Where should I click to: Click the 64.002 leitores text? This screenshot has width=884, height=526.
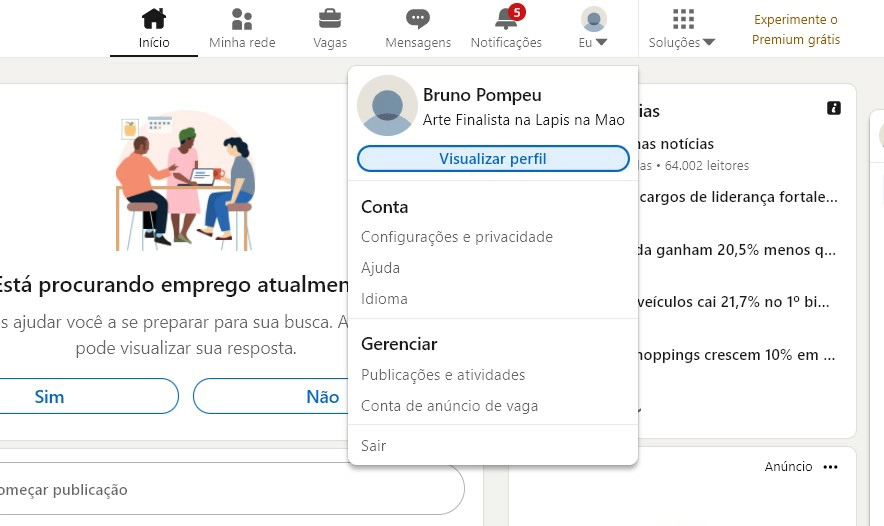coord(707,166)
